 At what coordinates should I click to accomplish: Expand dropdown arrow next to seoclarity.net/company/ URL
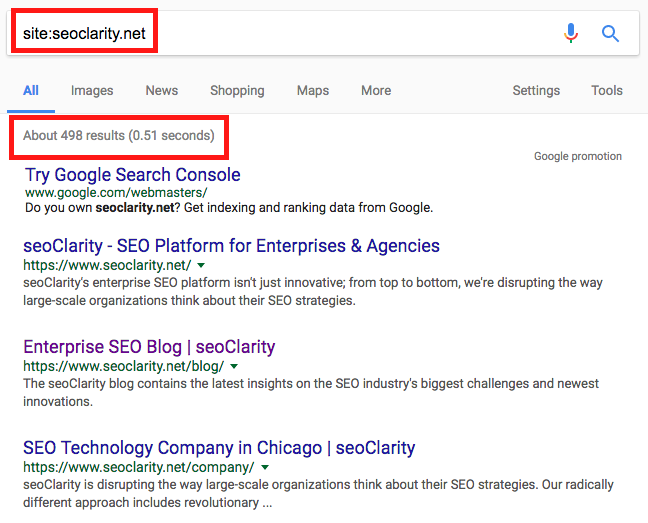click(x=264, y=467)
